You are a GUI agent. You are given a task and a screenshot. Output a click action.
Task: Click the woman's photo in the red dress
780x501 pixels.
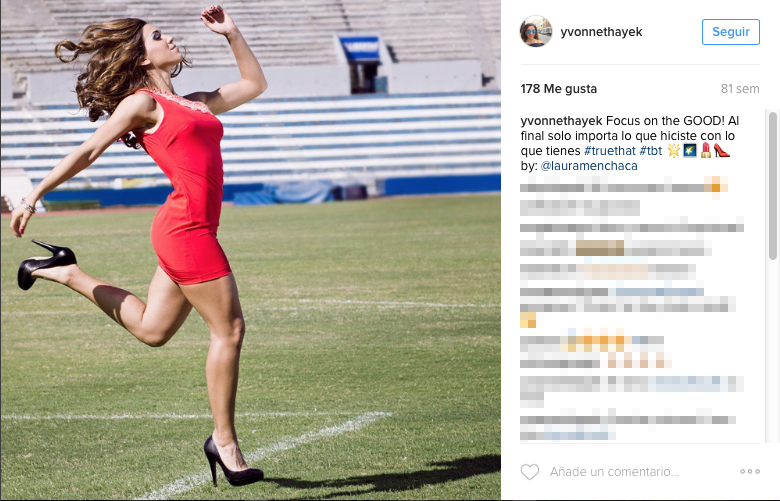click(251, 250)
